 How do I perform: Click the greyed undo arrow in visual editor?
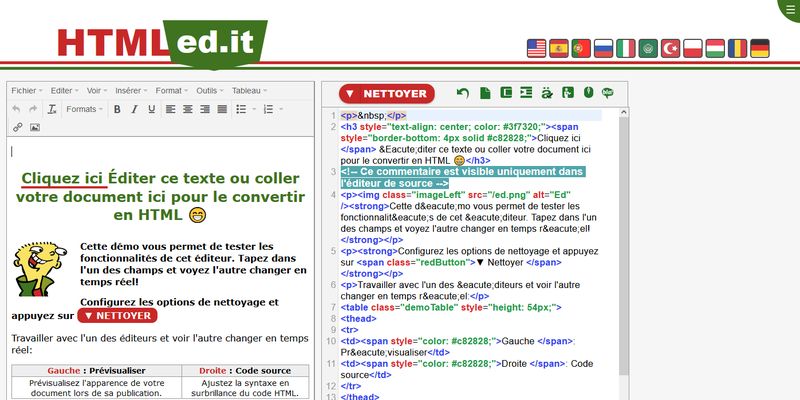[x=16, y=109]
